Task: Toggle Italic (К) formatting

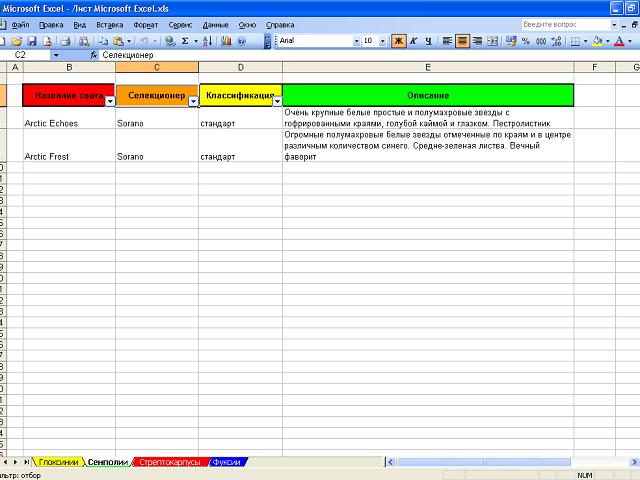Action: click(x=413, y=41)
